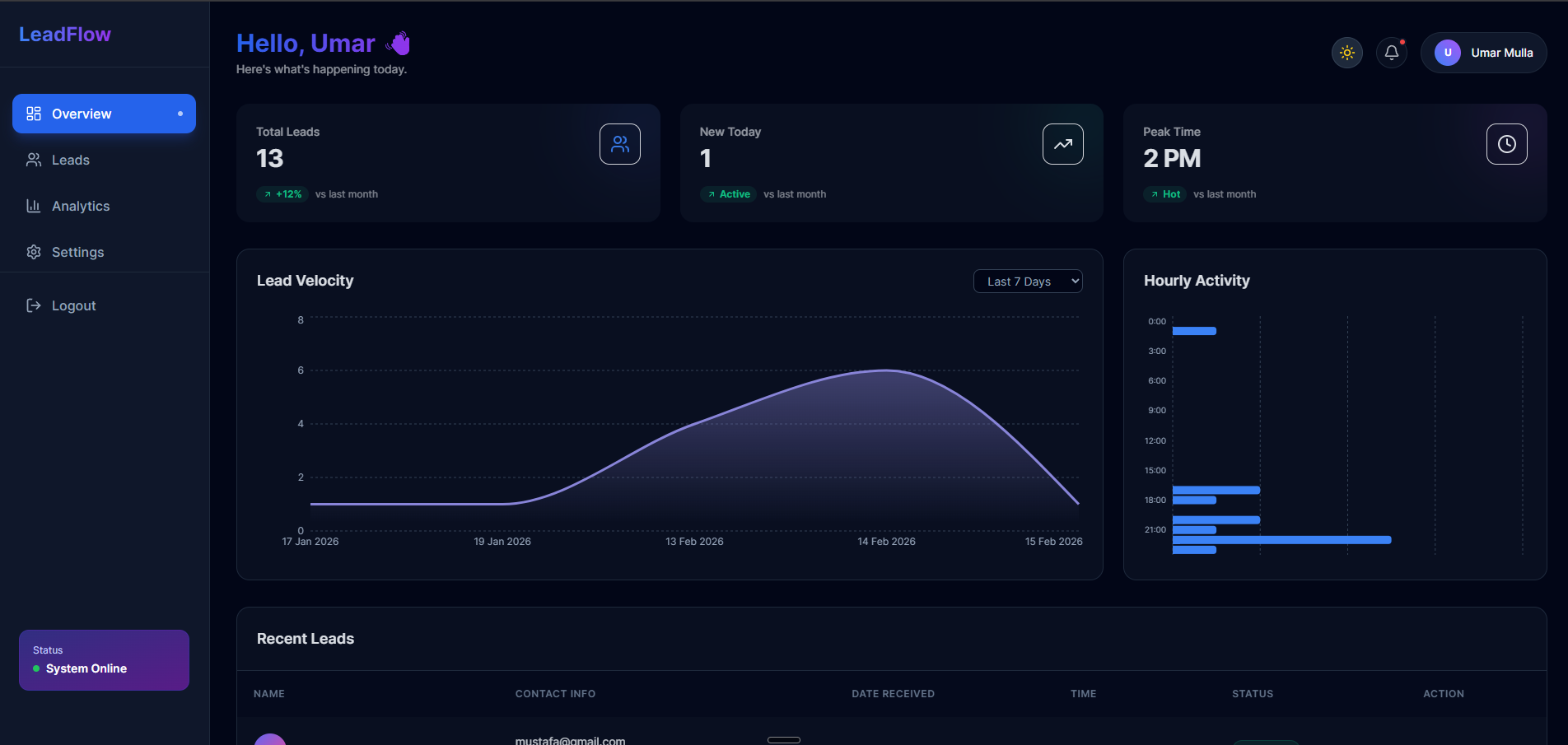Click the Total Leads value 13
This screenshot has width=1568, height=745.
[x=270, y=158]
